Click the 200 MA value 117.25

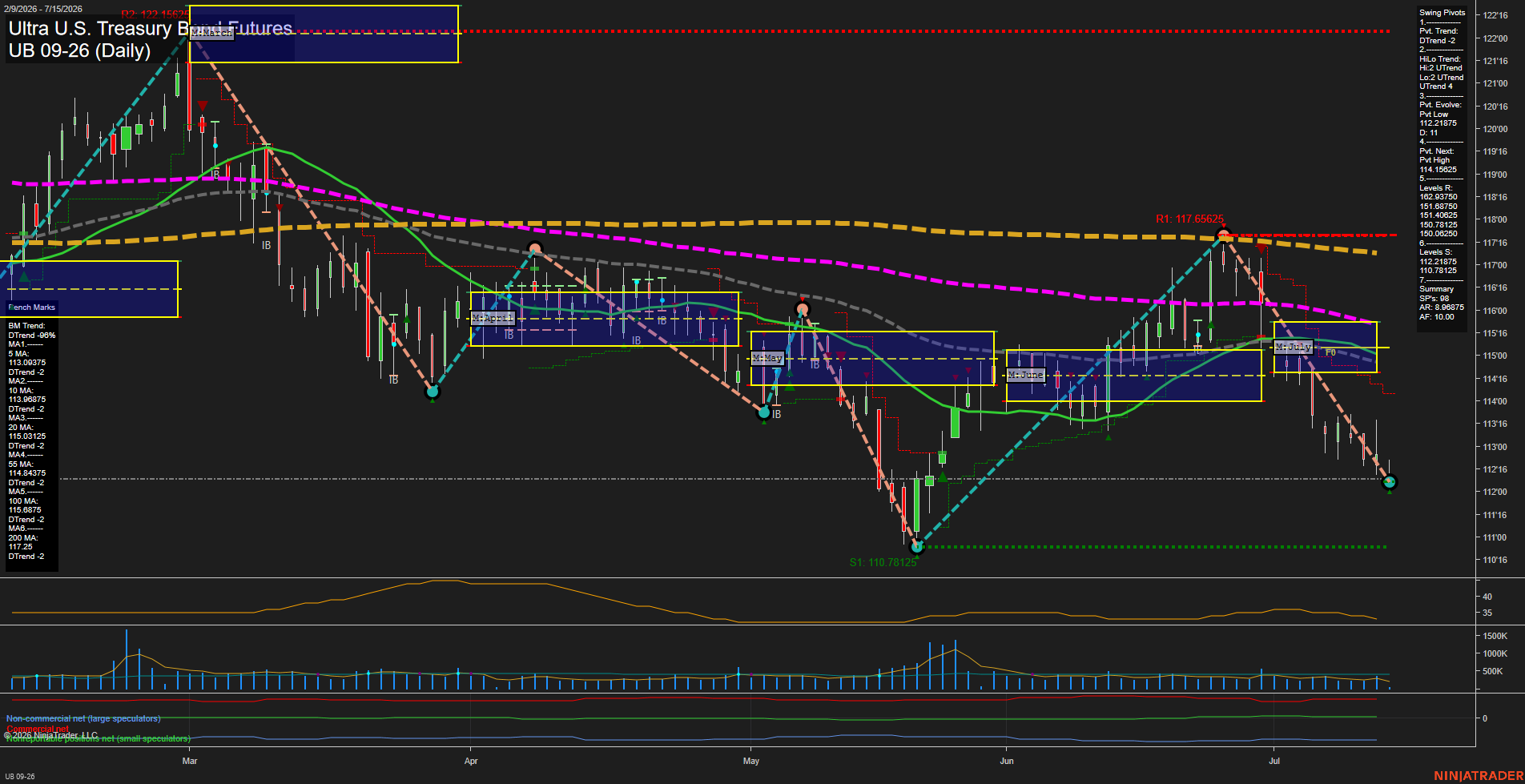point(21,547)
